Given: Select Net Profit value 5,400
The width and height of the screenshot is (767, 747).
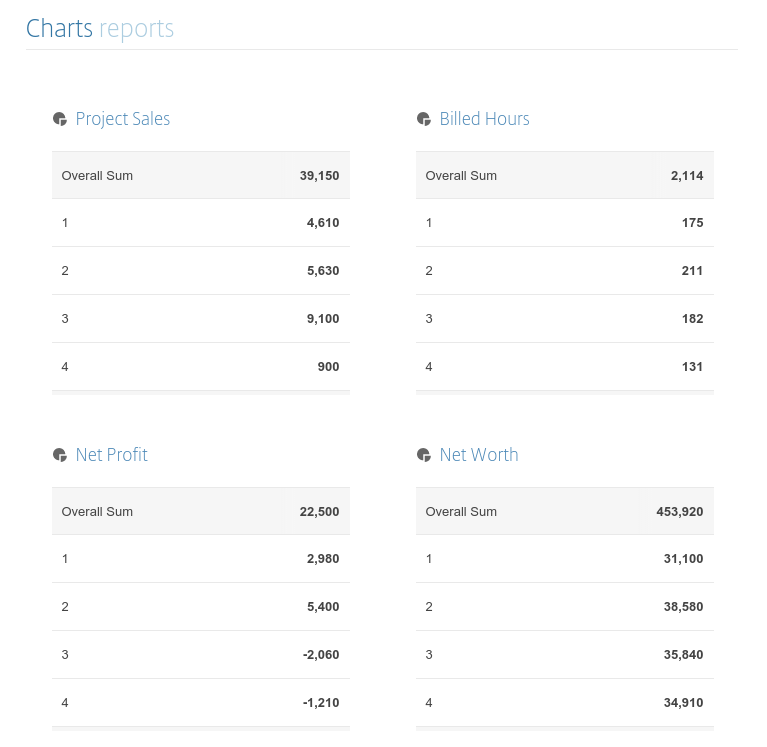Looking at the screenshot, I should [323, 607].
